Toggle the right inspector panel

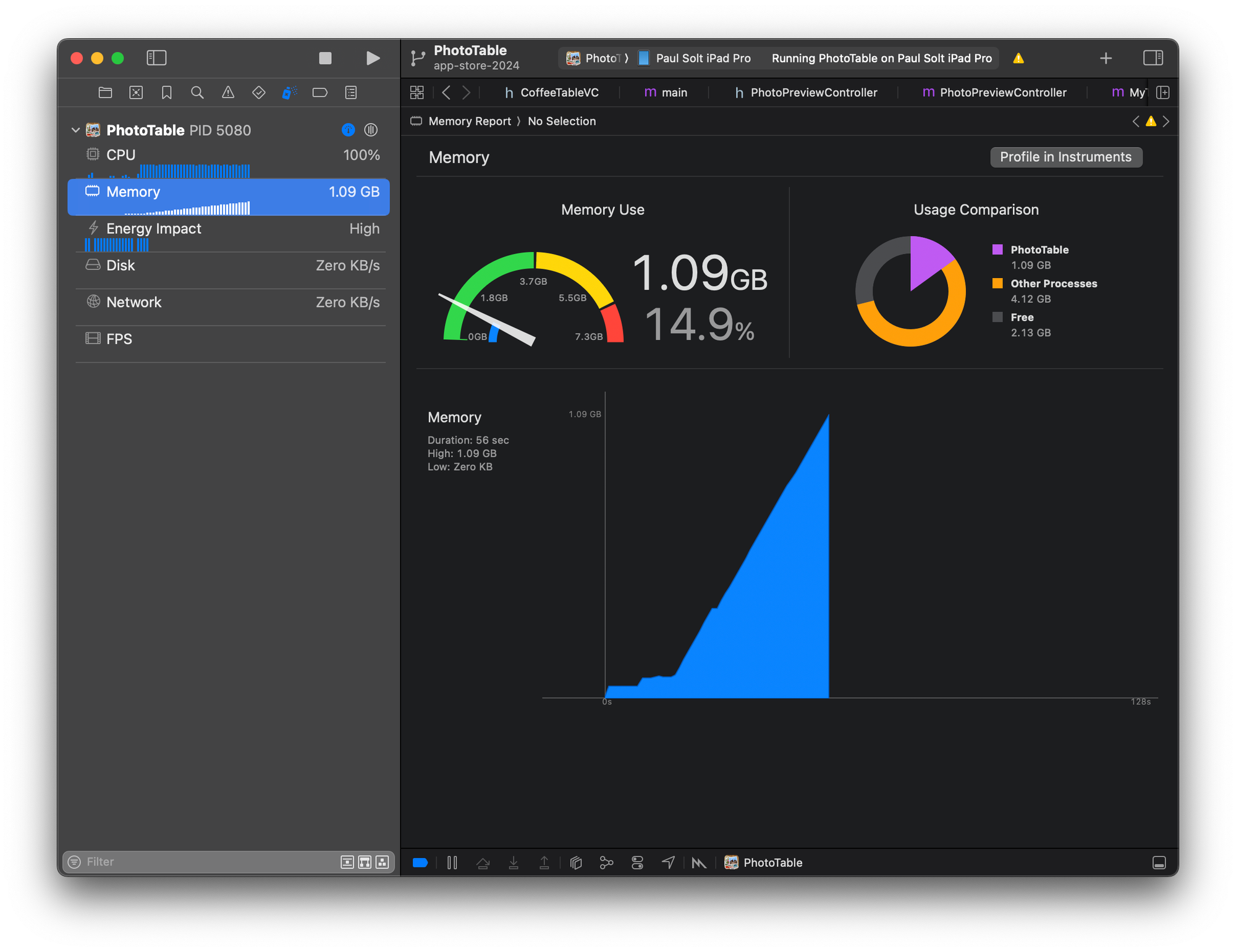(x=1153, y=58)
